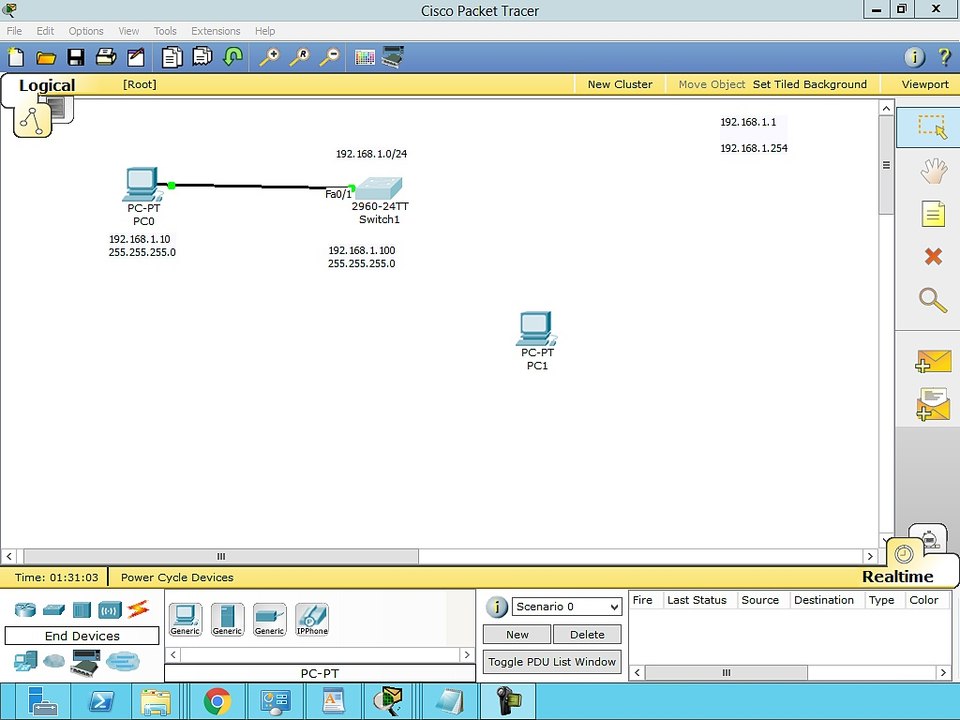
Task: Open Chrome from the taskbar
Action: 217,702
